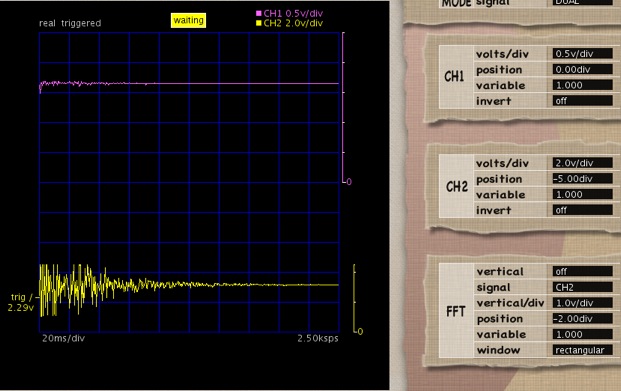Click the trig 2.29v level marker

(x=22, y=302)
